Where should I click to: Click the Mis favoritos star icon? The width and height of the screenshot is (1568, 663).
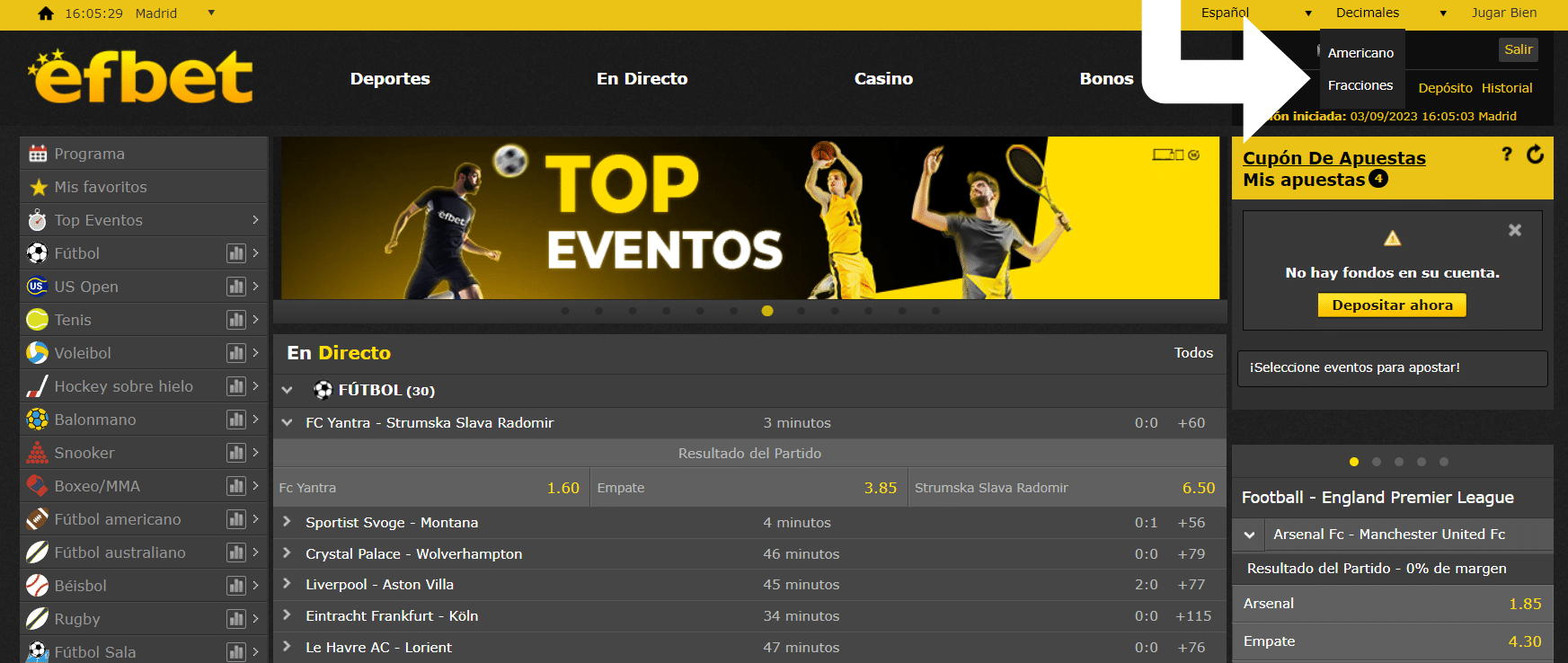(38, 187)
